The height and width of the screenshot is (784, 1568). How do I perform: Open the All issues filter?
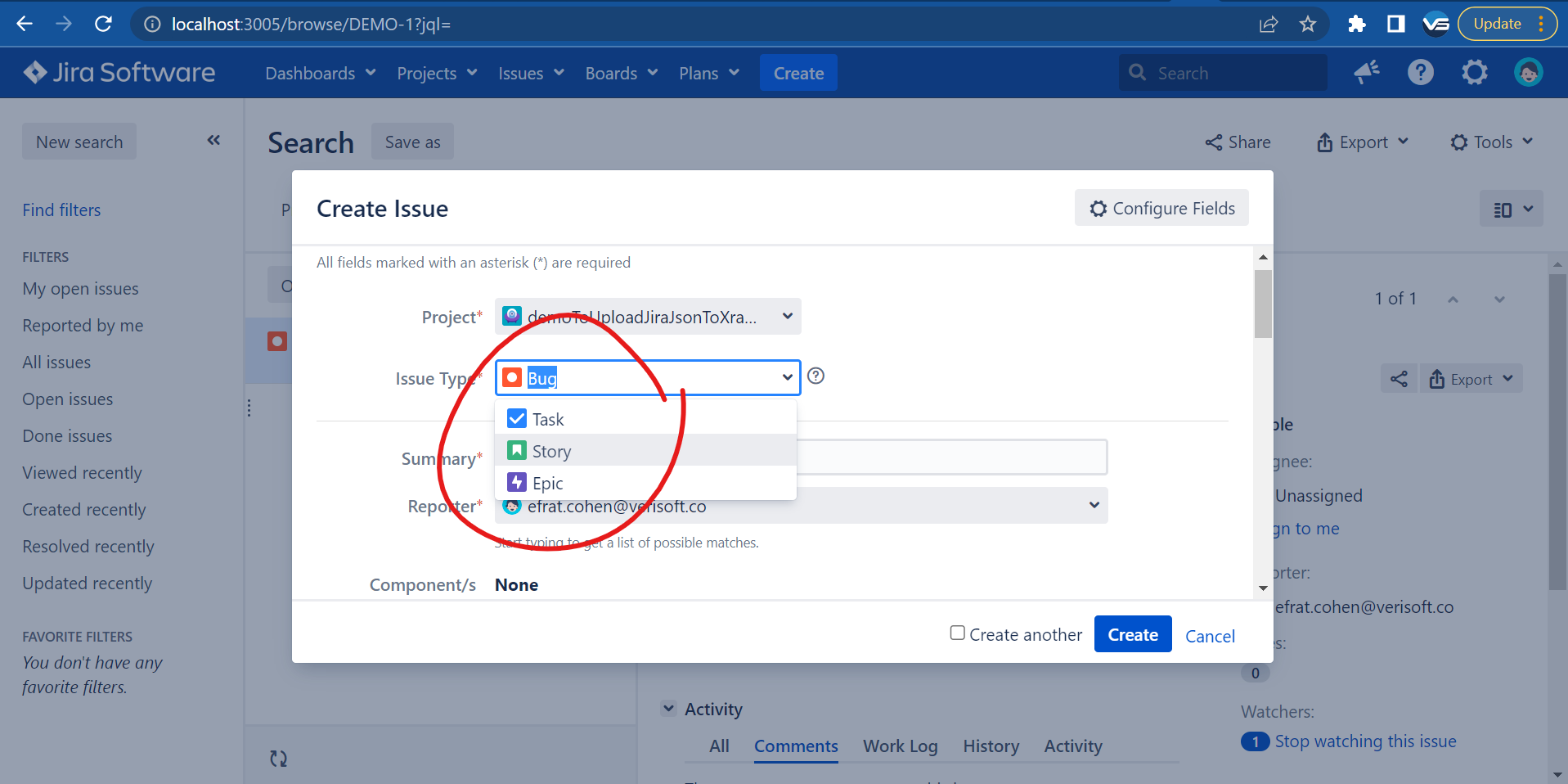[x=56, y=363]
